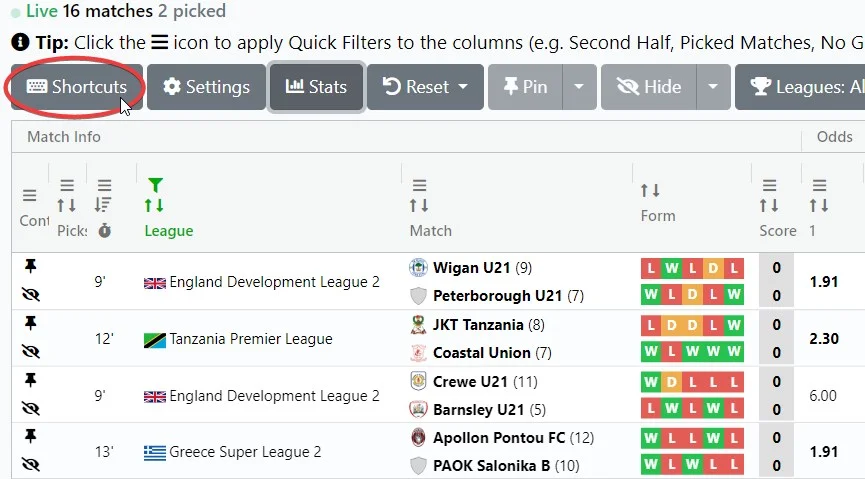Pin the Crewe U21 match row
The image size is (865, 479).
coord(30,380)
